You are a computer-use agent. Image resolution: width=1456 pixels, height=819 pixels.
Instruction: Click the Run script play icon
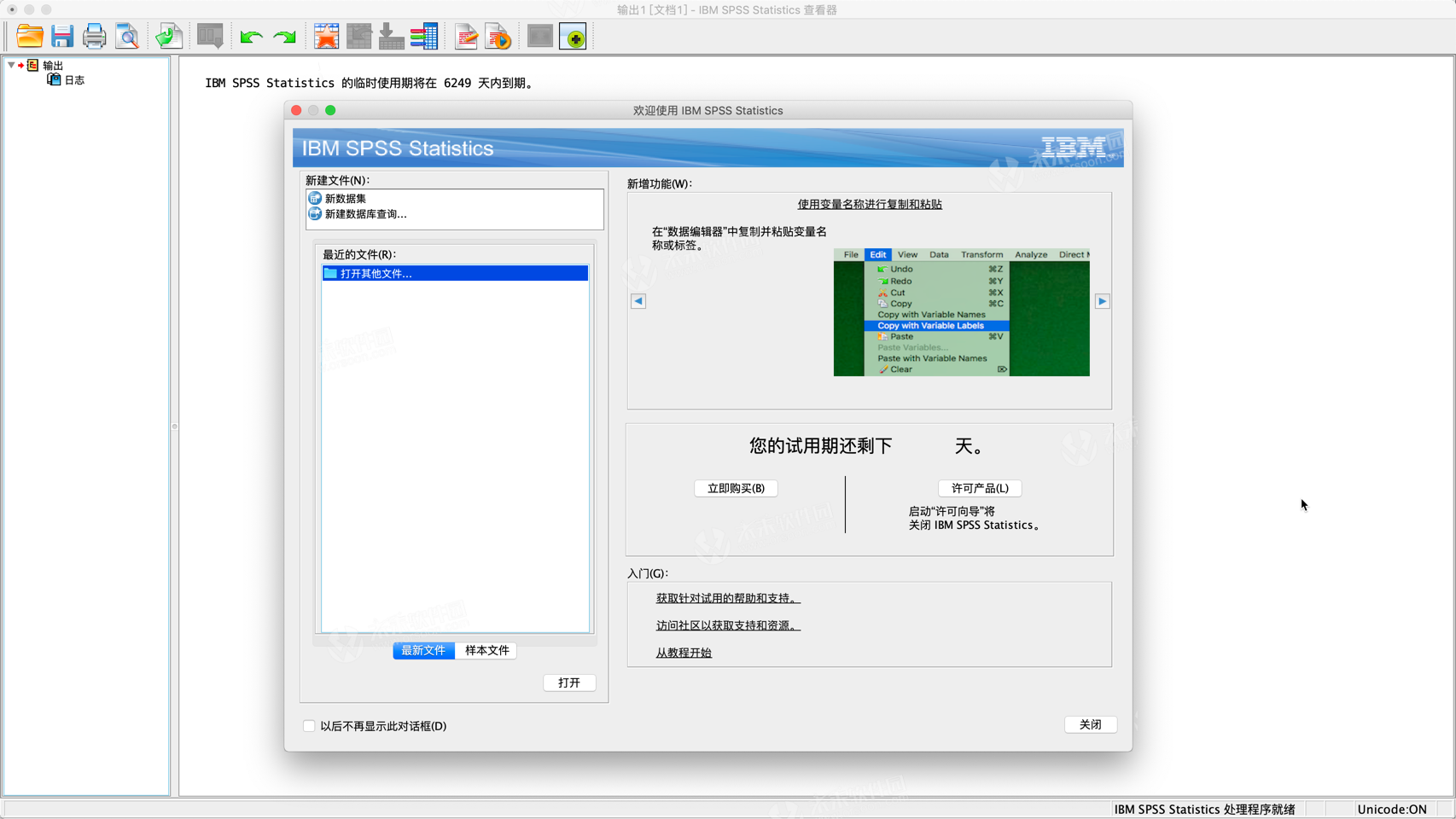(498, 37)
